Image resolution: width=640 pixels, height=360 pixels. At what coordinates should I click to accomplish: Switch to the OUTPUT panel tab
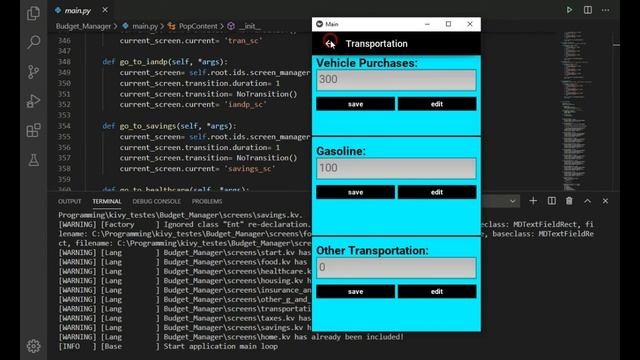pyautogui.click(x=69, y=201)
